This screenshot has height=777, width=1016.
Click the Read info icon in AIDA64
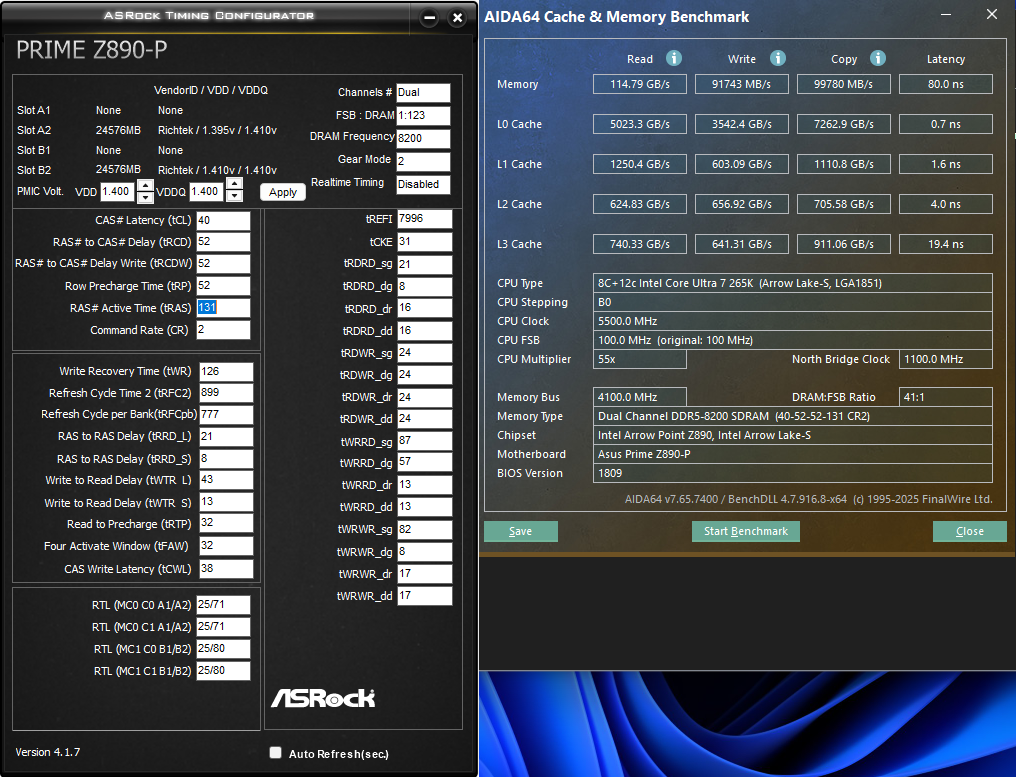(674, 58)
